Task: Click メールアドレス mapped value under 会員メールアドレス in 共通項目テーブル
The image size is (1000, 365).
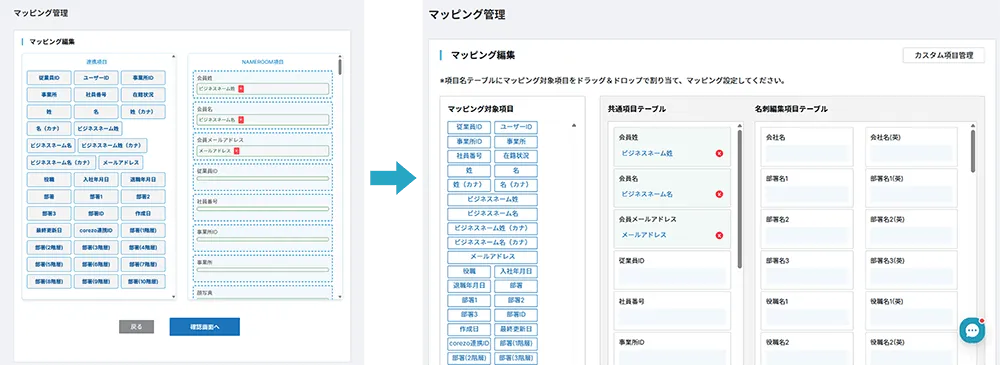Action: click(644, 235)
